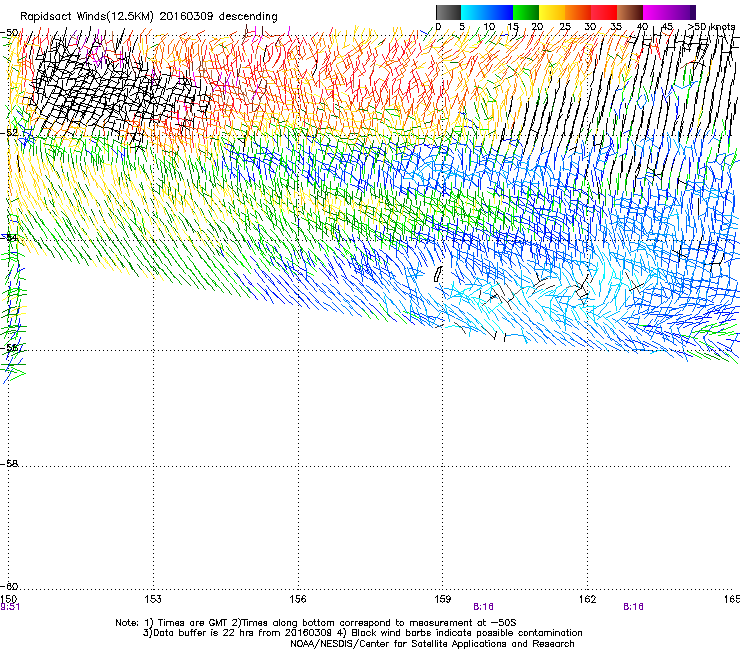
Task: Click the orange 25–30 knots color bar segment
Action: pyautogui.click(x=578, y=12)
